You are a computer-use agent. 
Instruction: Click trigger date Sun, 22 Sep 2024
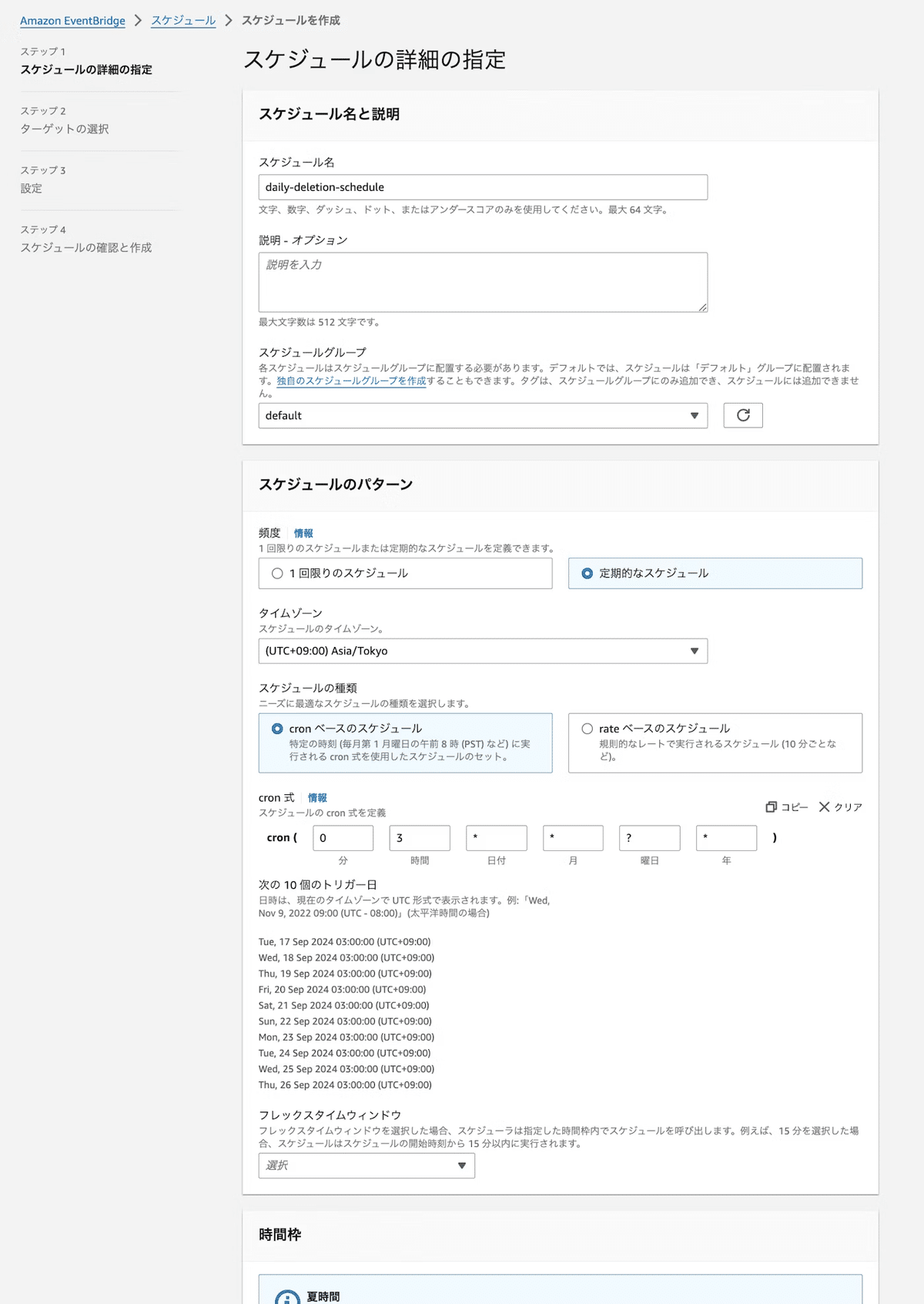(345, 1021)
